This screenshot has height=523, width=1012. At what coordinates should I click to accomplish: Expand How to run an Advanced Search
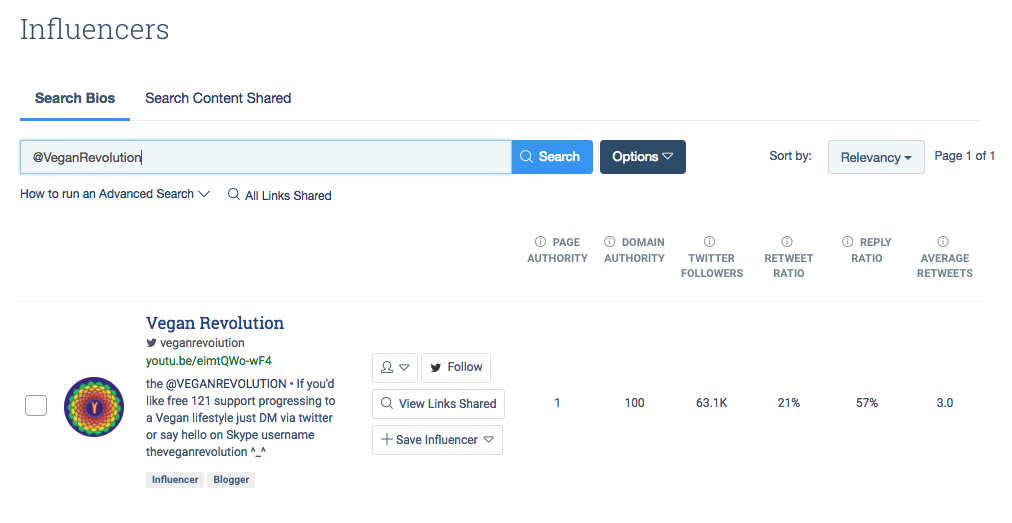point(115,194)
